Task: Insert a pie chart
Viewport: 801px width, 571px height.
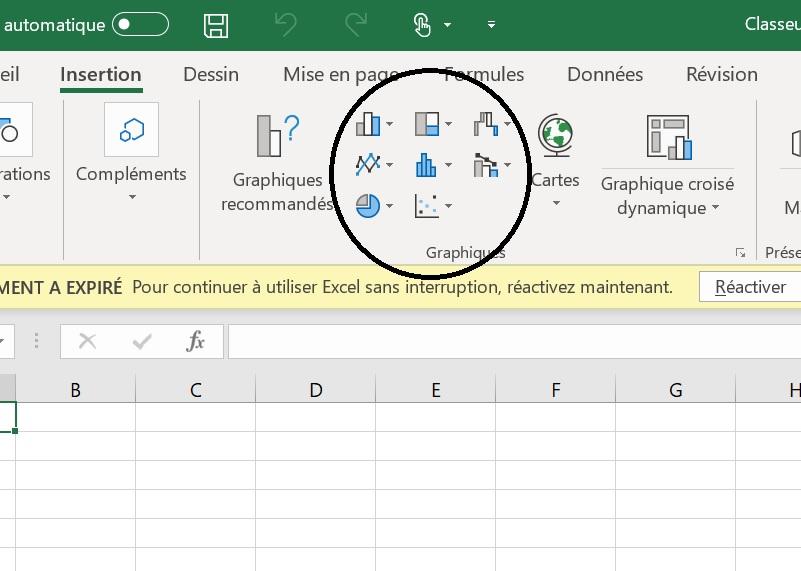Action: tap(368, 206)
